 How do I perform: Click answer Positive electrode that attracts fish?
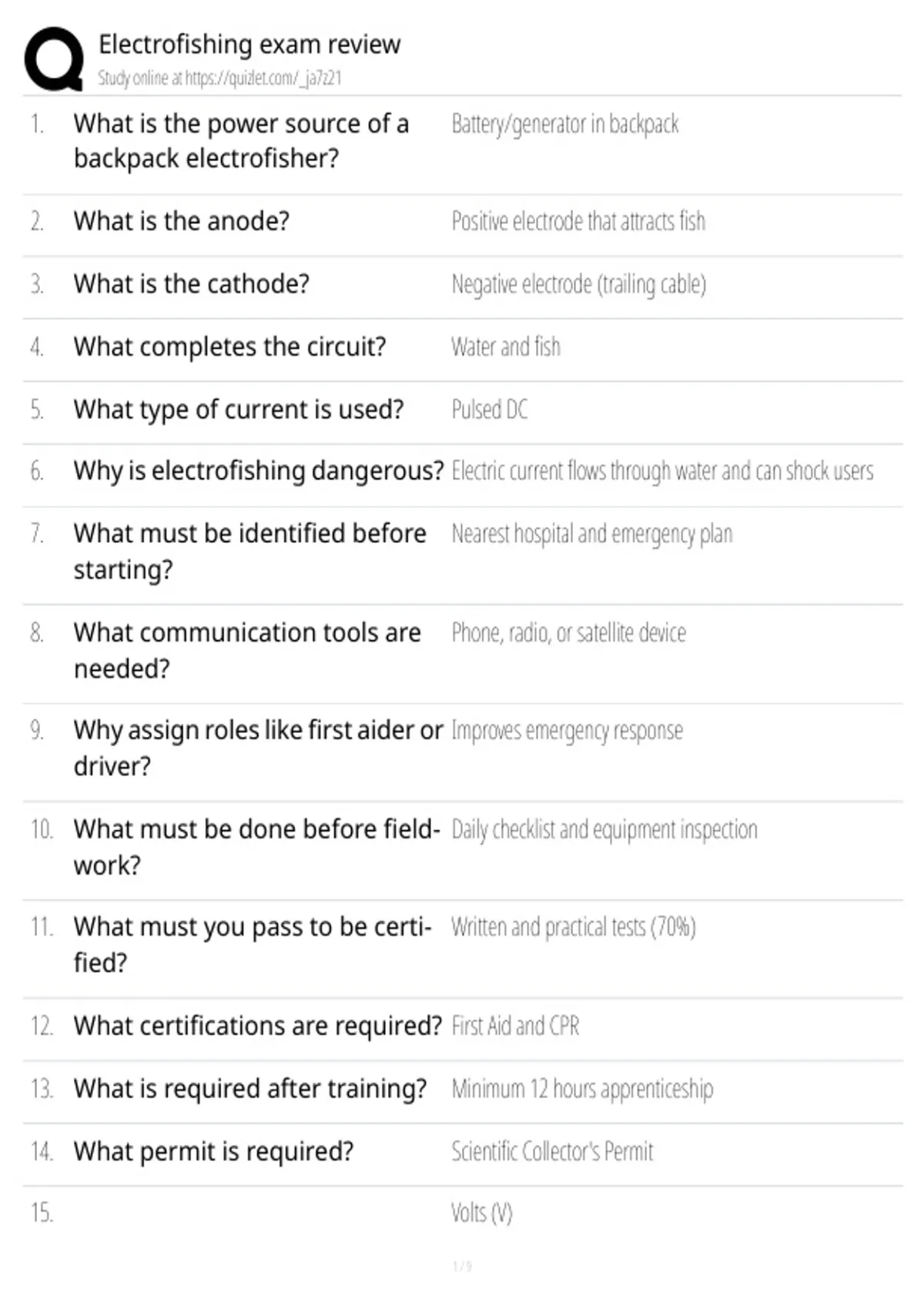(x=578, y=222)
